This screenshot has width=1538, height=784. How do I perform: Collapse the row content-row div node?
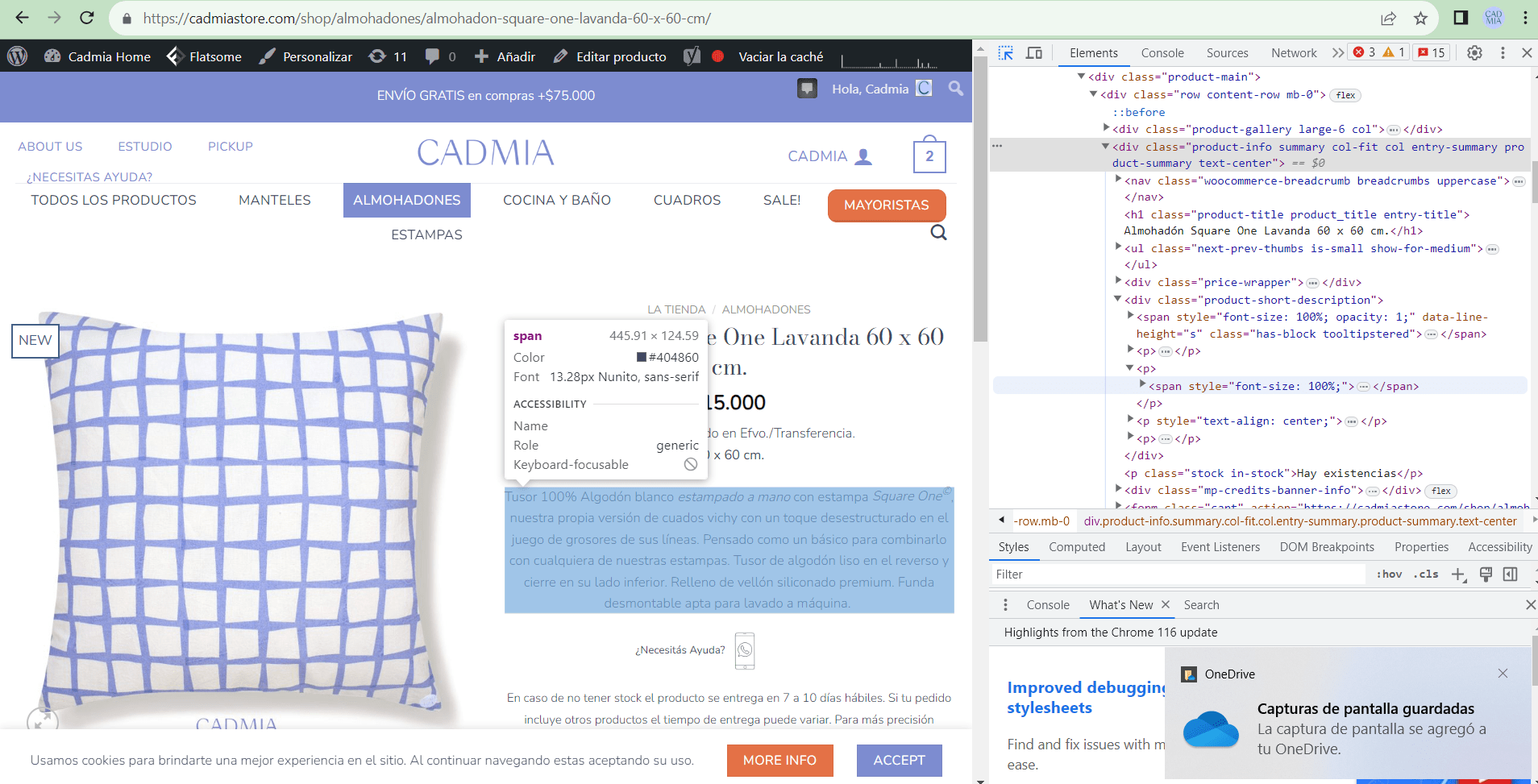[1094, 94]
